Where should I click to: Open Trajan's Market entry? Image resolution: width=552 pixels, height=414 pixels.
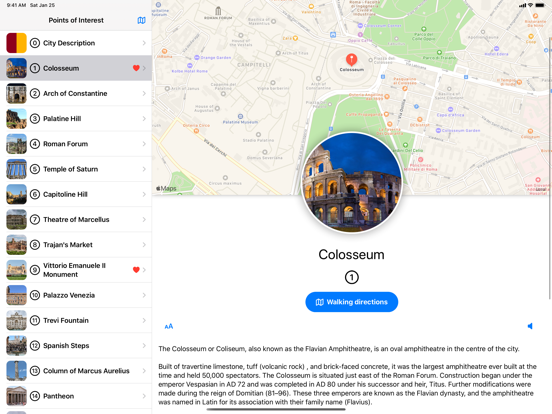[x=76, y=245]
